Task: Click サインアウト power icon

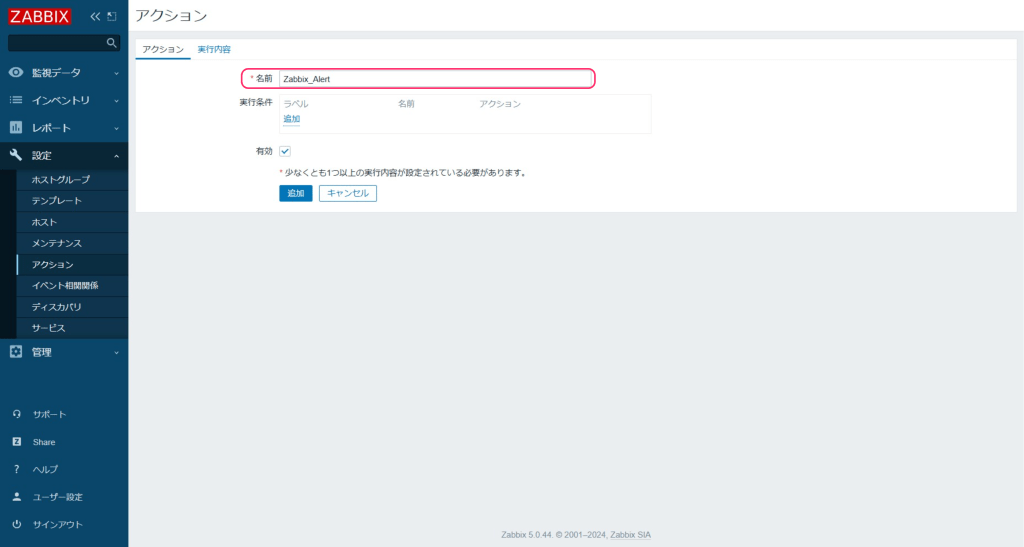Action: (17, 524)
